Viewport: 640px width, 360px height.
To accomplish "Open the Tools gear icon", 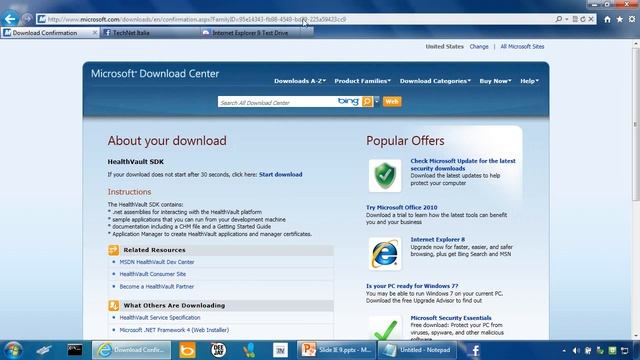I will (632, 19).
